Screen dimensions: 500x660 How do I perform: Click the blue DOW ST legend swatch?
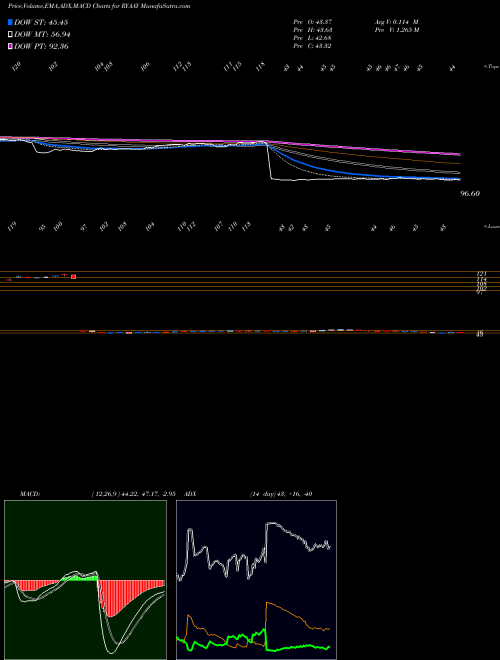(11, 22)
